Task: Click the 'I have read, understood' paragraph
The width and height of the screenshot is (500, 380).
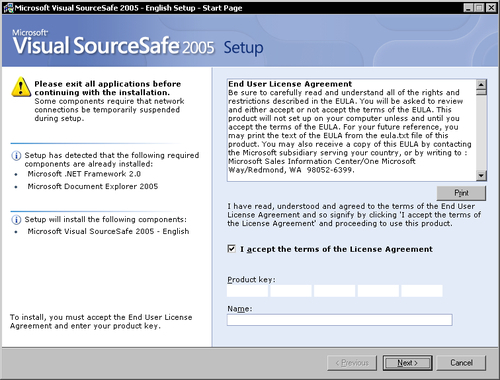Action: 354,215
